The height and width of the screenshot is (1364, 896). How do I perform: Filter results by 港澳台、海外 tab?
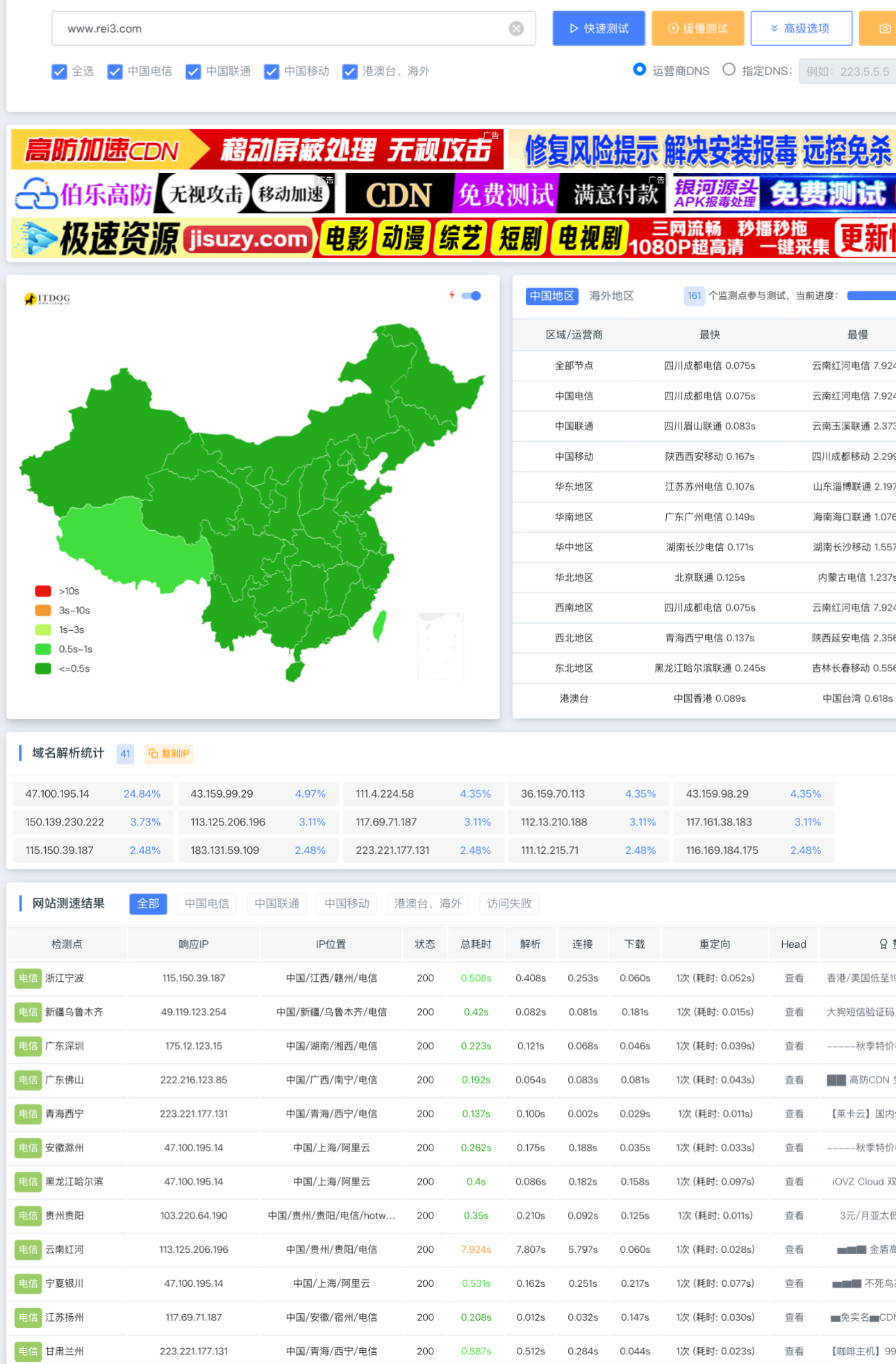(x=428, y=904)
